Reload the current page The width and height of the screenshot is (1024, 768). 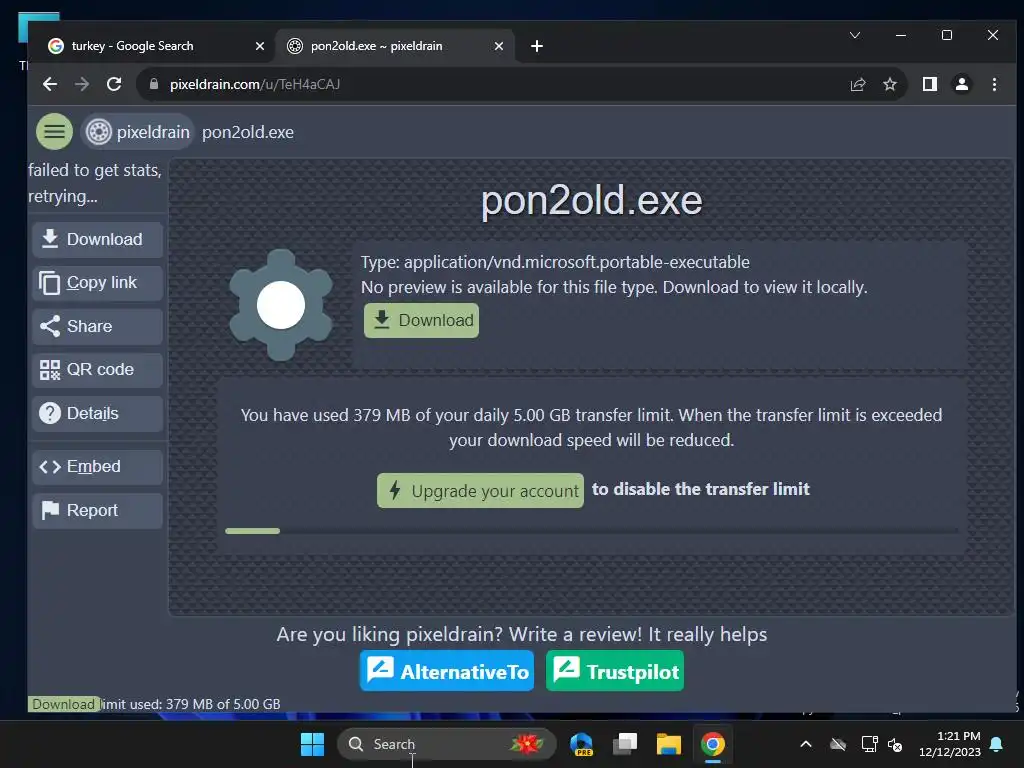(114, 84)
